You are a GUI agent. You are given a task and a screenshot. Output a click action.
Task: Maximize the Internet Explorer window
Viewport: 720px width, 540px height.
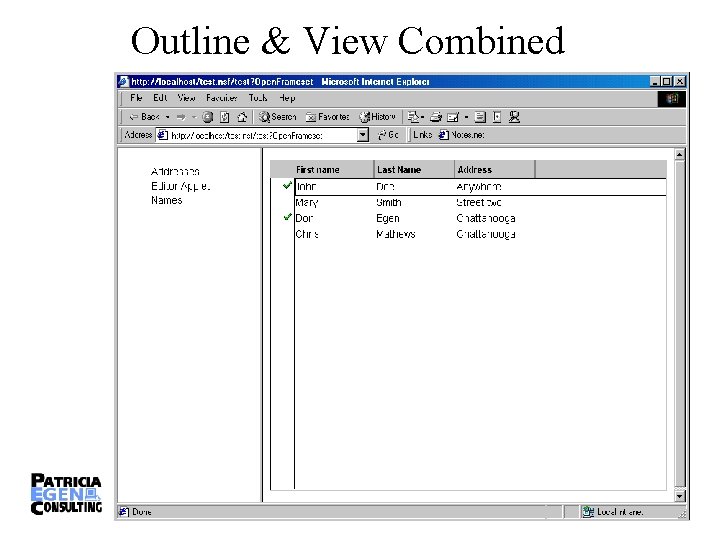tap(667, 82)
